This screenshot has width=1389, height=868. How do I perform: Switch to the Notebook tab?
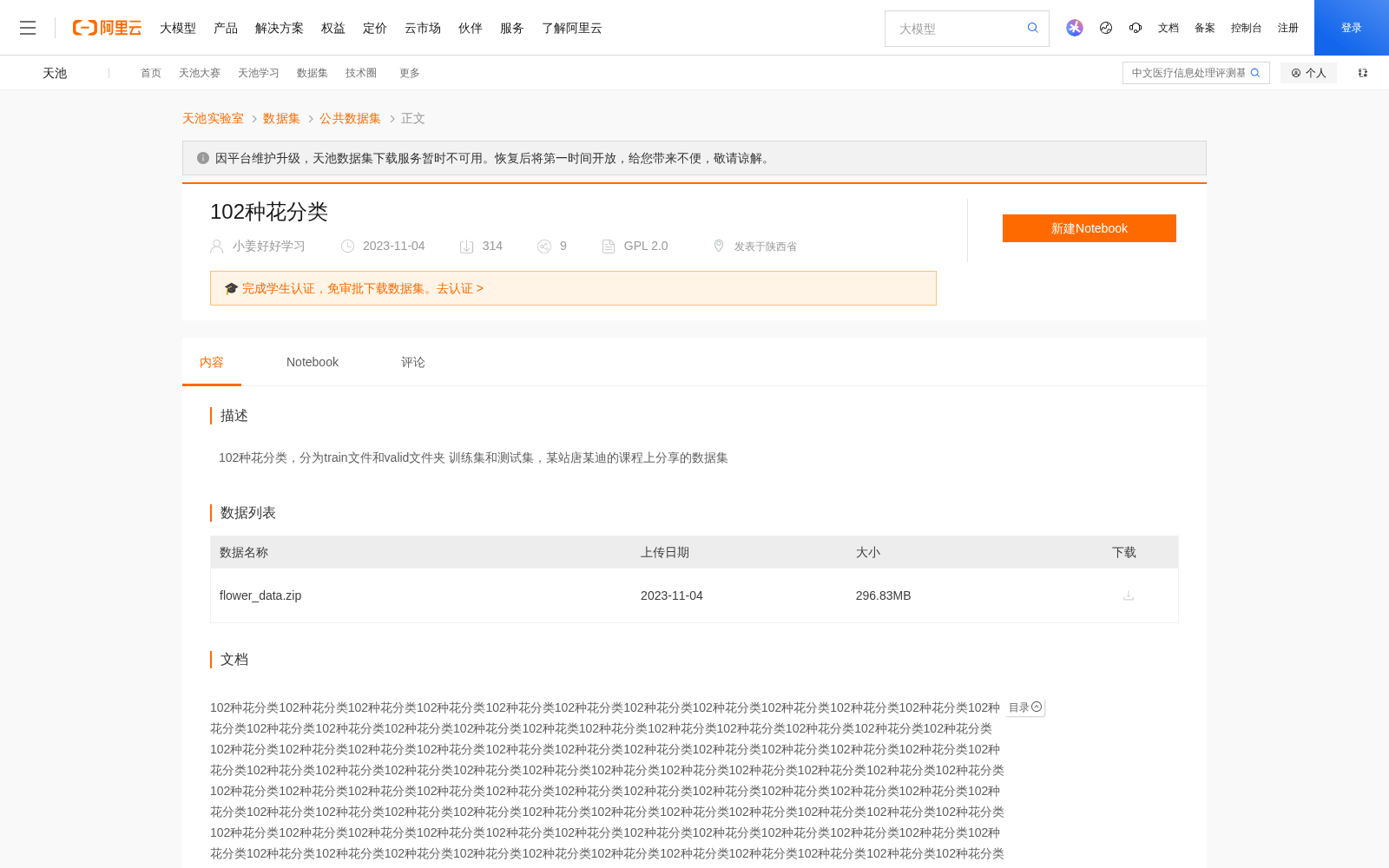(x=313, y=362)
